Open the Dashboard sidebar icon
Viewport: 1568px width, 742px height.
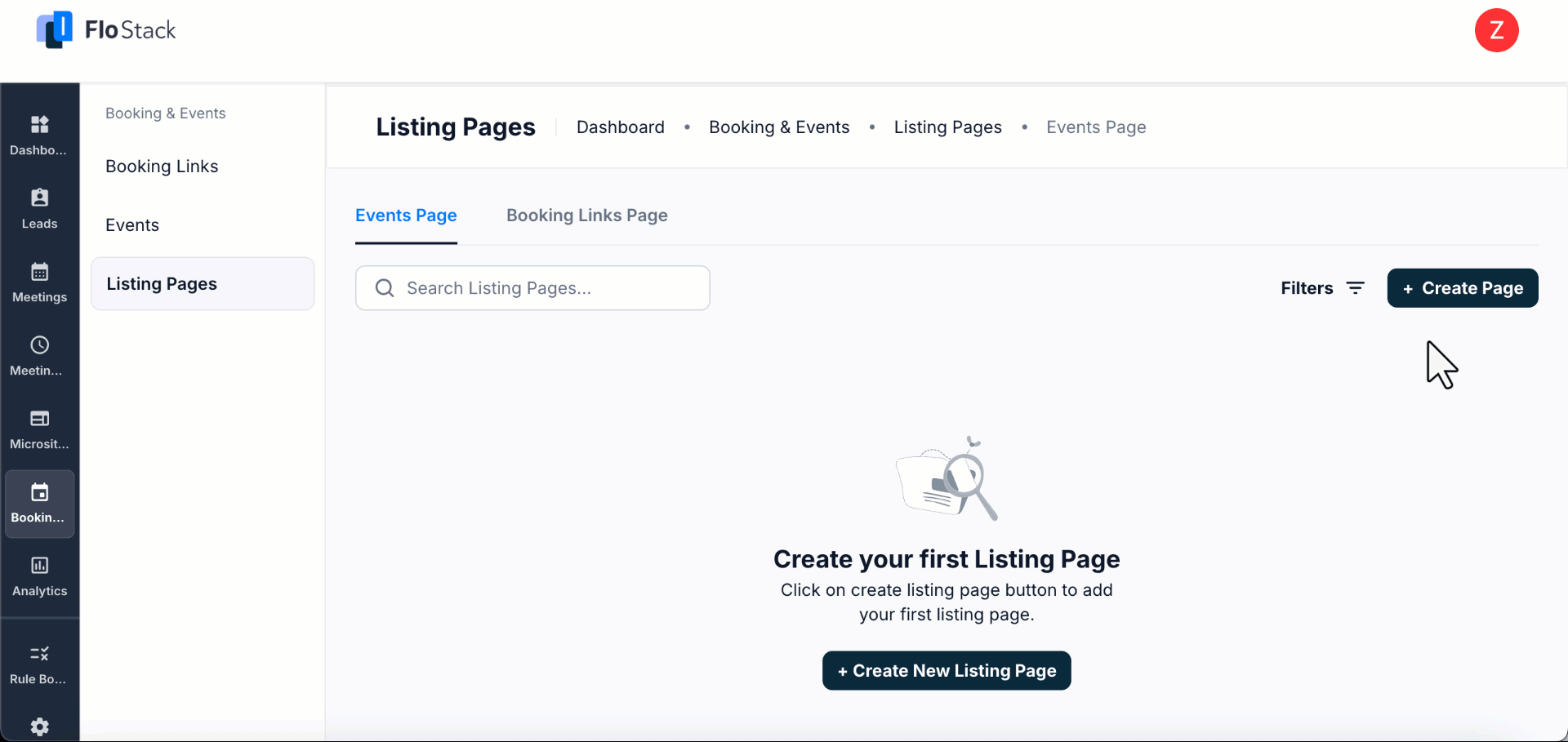39,135
